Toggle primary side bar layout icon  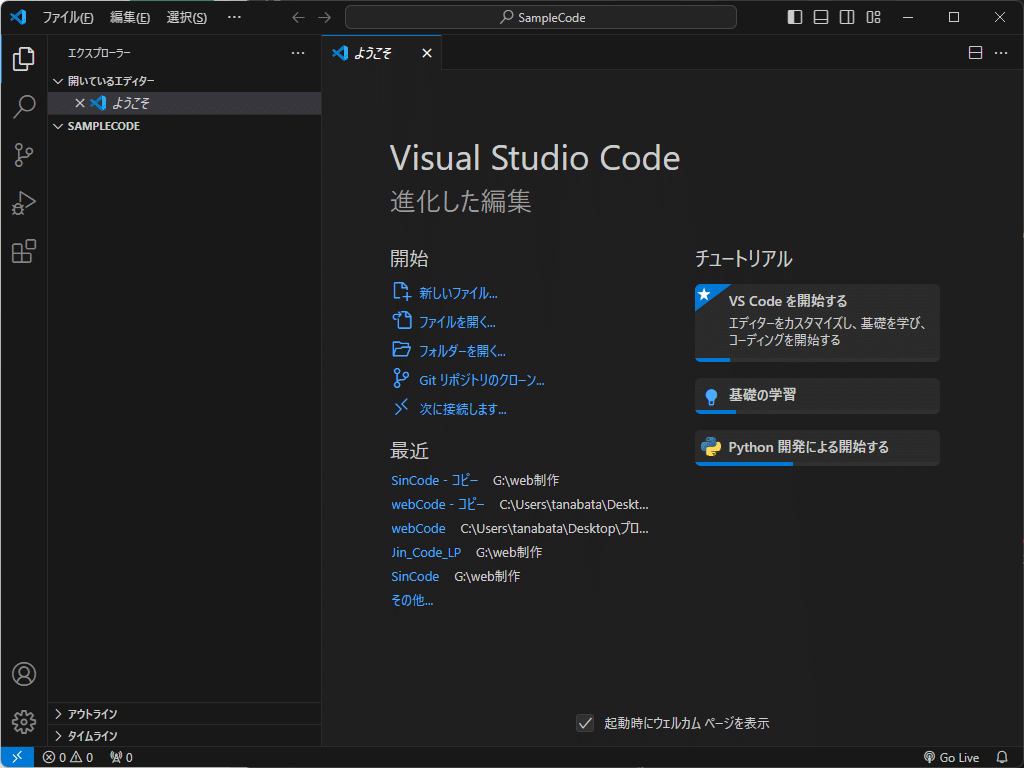click(795, 17)
